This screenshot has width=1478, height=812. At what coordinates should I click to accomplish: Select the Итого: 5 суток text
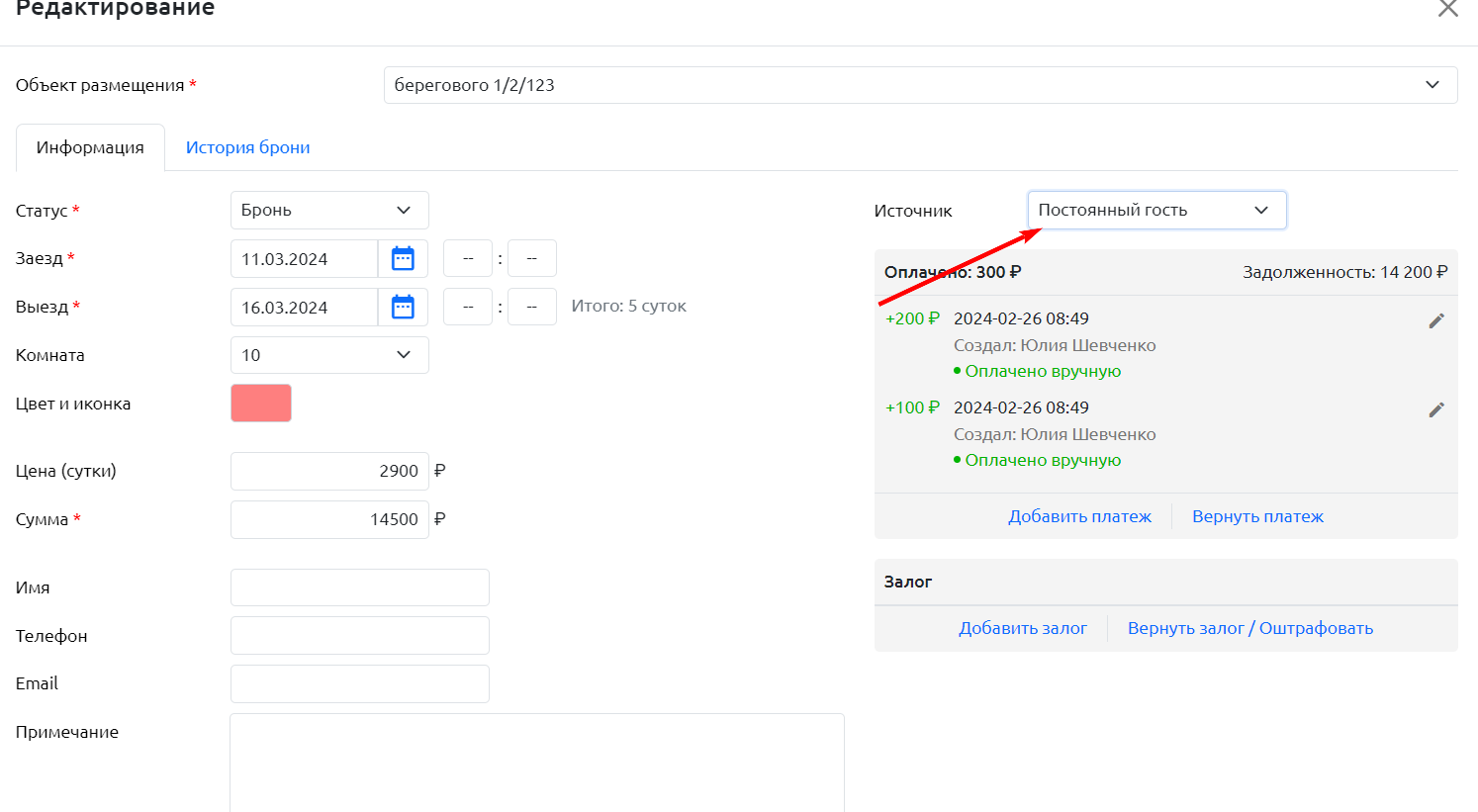click(x=629, y=307)
